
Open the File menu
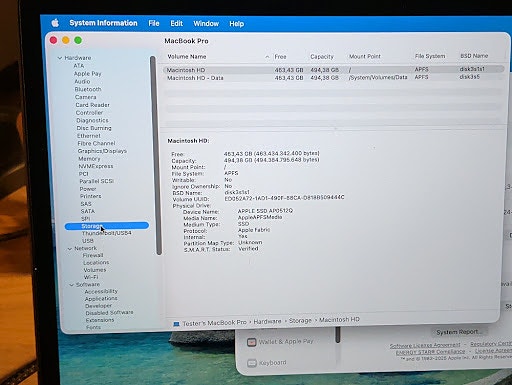[x=154, y=23]
